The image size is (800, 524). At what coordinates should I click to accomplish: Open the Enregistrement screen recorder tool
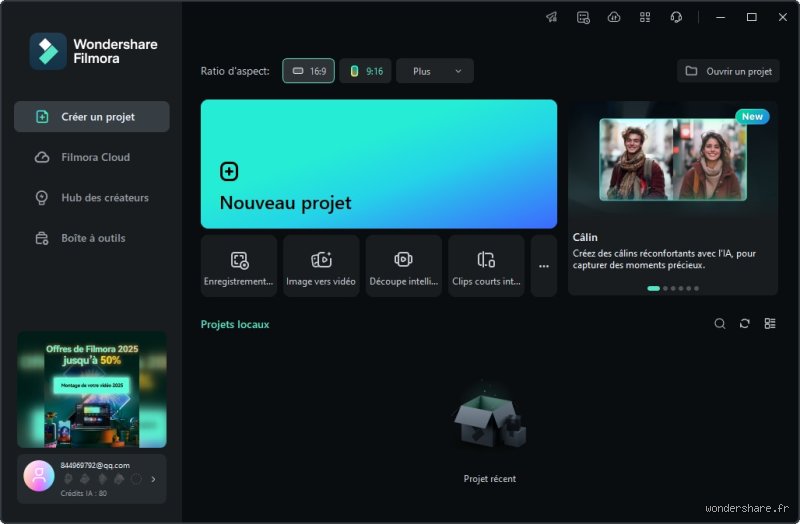click(x=239, y=266)
